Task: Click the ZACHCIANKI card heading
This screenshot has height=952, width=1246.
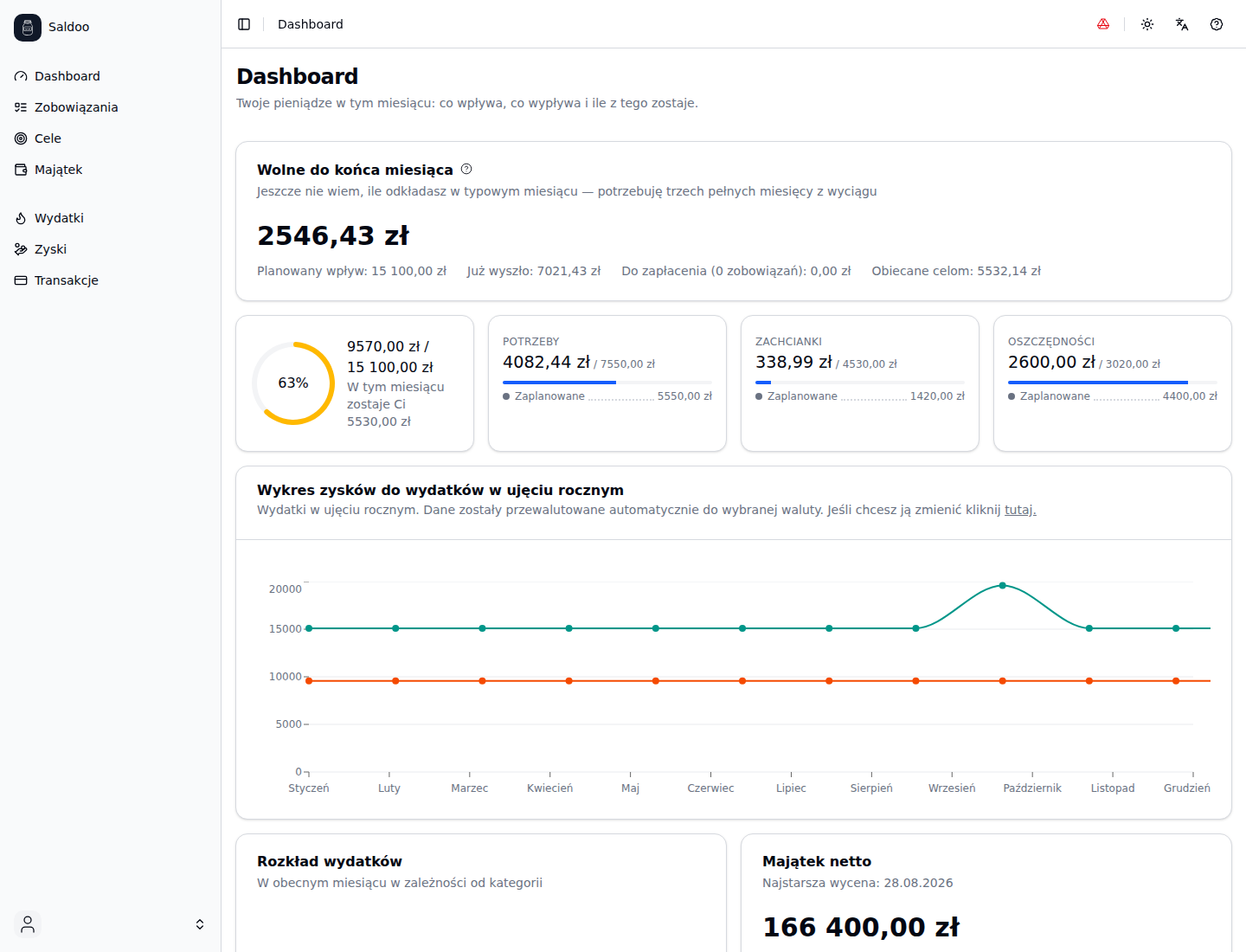Action: (x=789, y=342)
